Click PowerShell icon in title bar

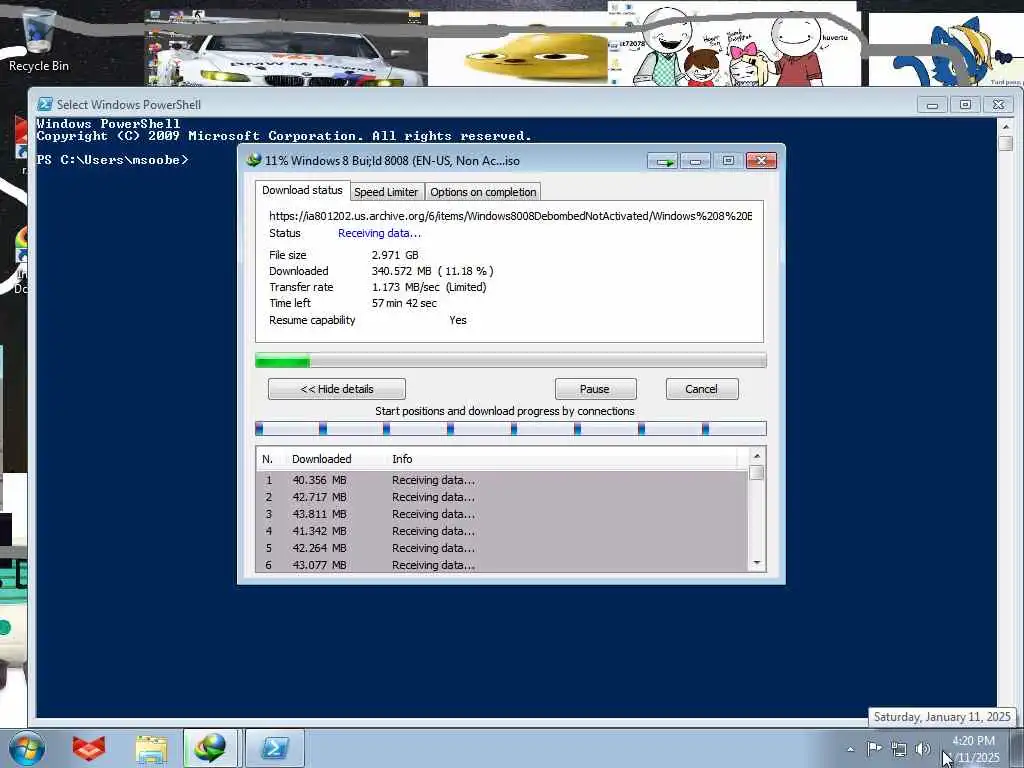click(44, 104)
